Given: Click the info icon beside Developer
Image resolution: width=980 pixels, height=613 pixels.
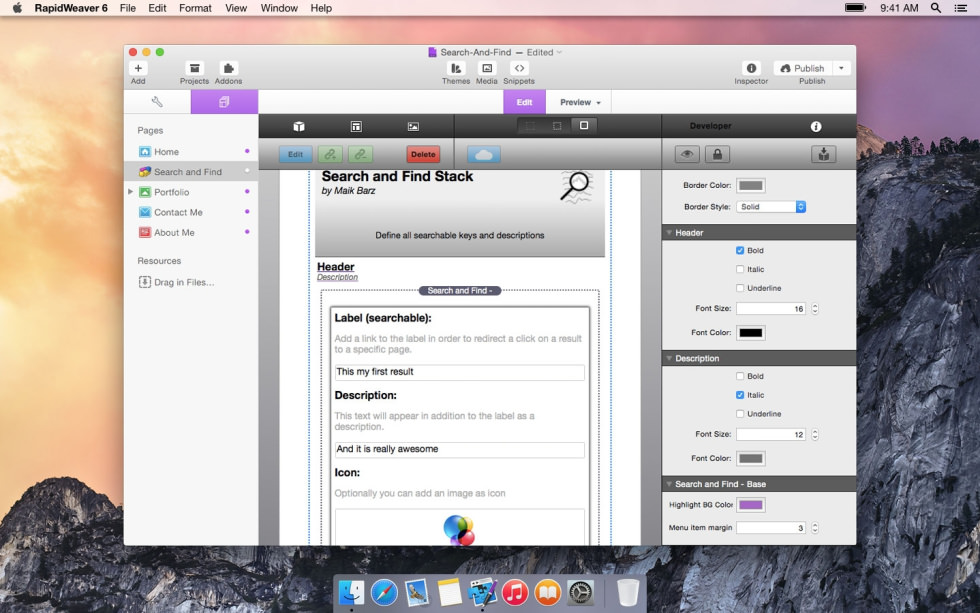Looking at the screenshot, I should 816,126.
